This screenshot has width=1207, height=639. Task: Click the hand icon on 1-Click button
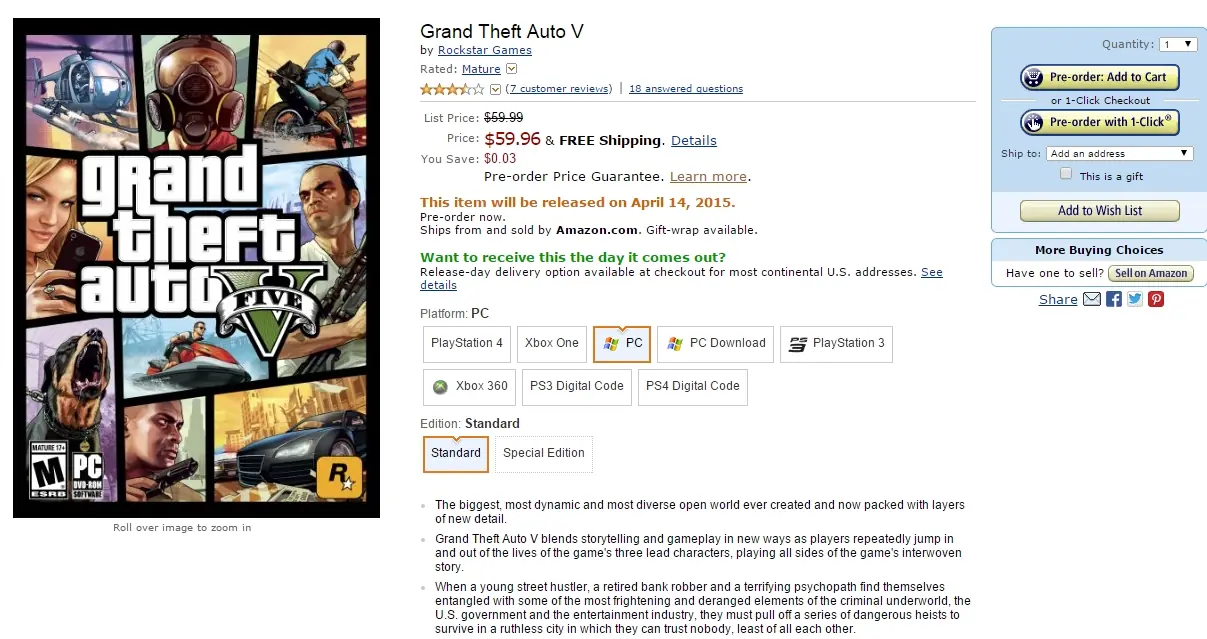[1033, 122]
